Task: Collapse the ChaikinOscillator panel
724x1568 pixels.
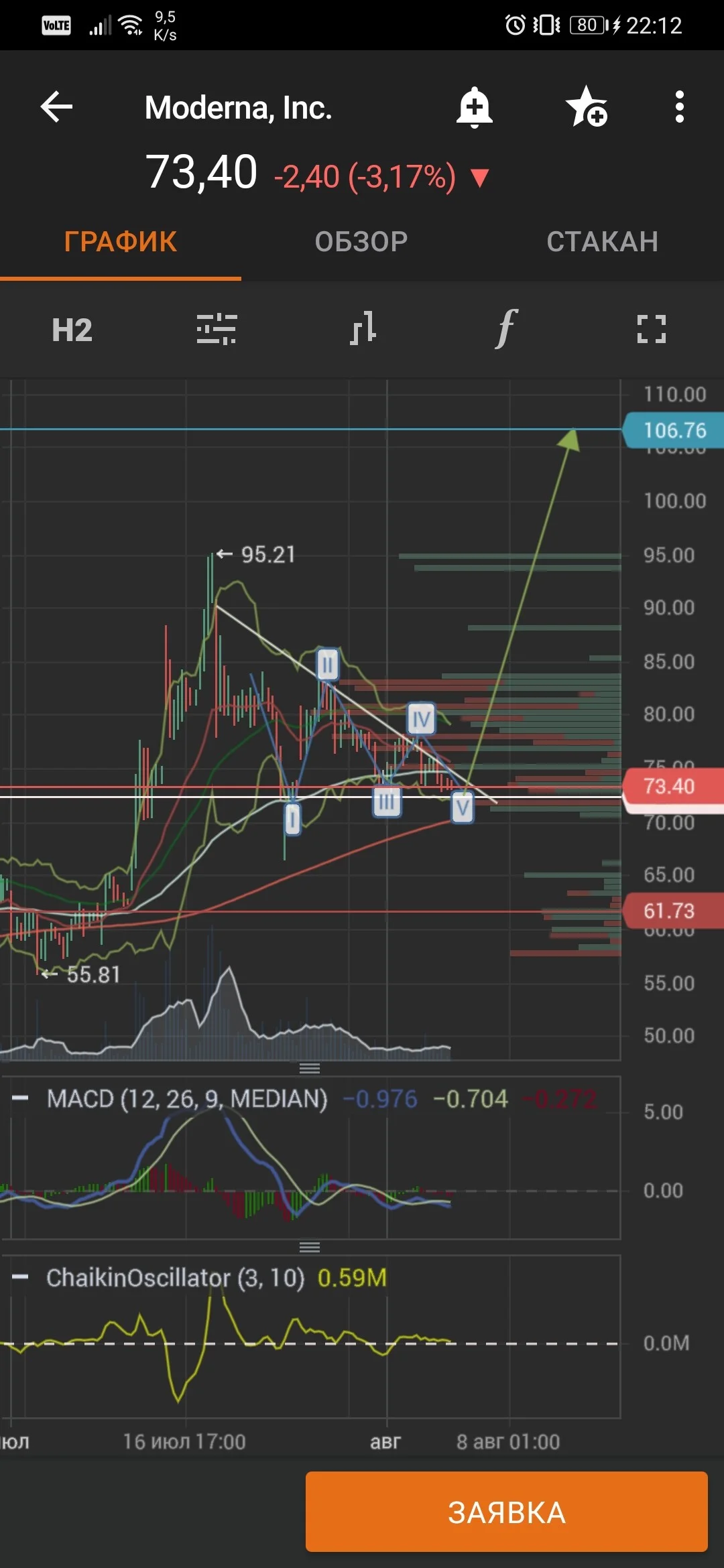Action: [x=21, y=1277]
